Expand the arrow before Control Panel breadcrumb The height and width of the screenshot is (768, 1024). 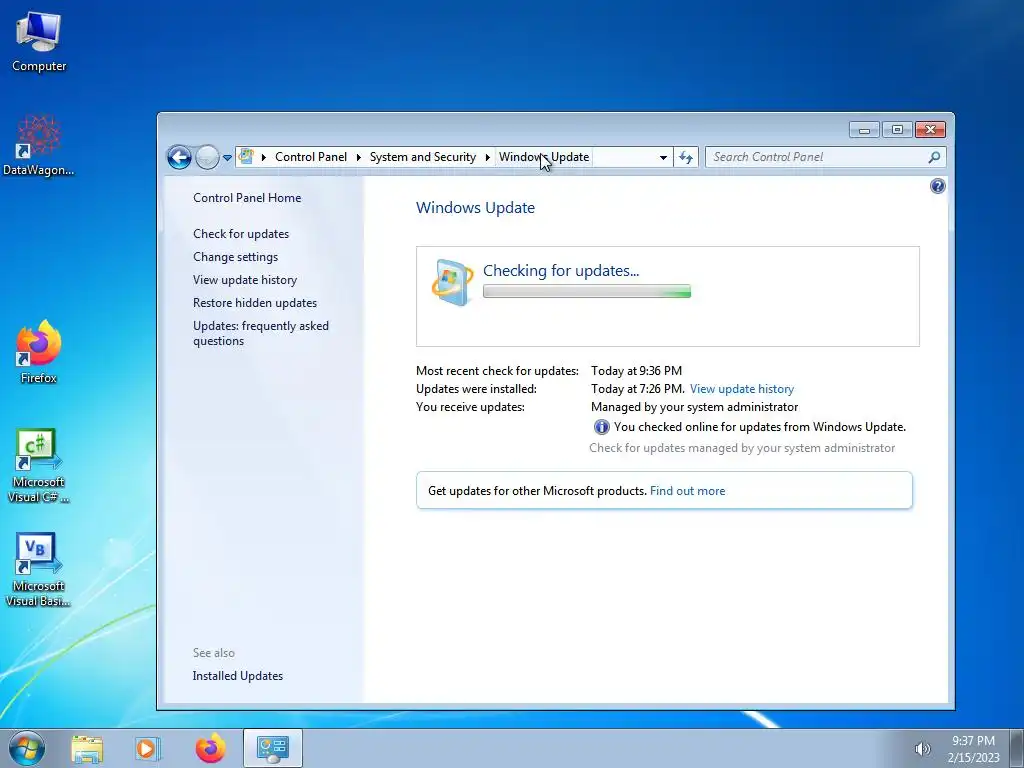click(264, 157)
